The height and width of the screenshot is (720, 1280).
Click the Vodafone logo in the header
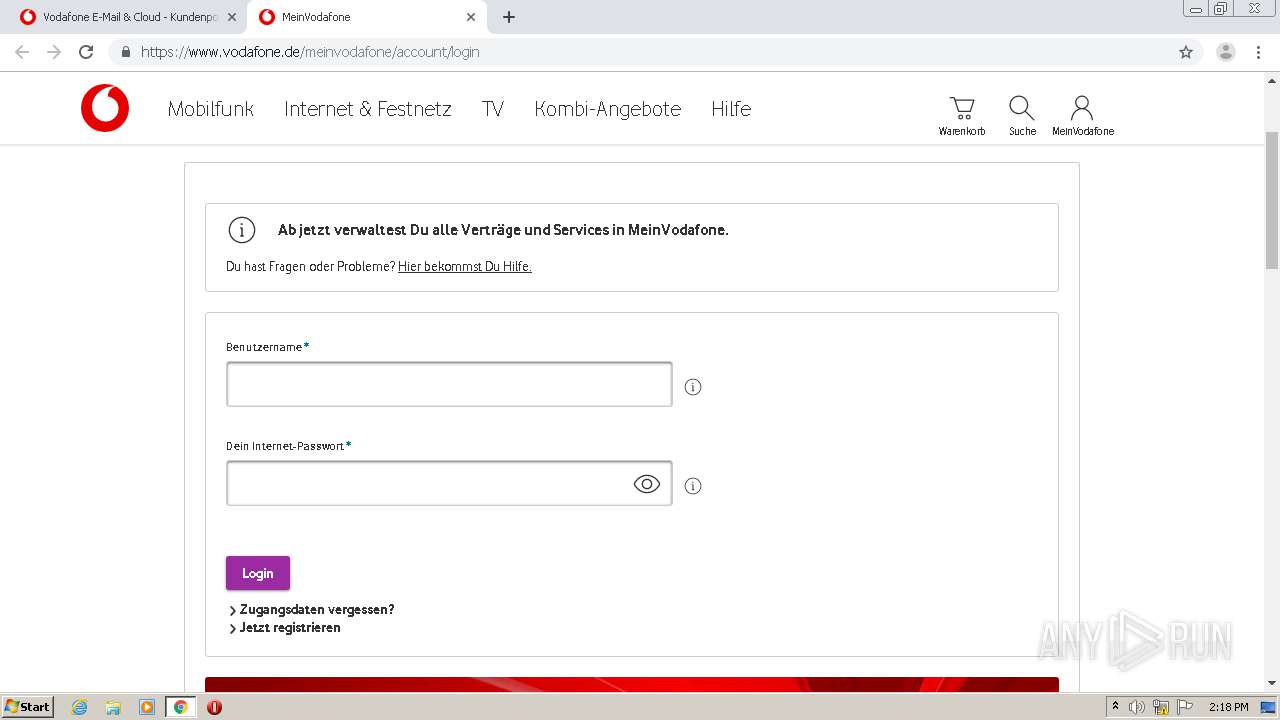tap(105, 108)
